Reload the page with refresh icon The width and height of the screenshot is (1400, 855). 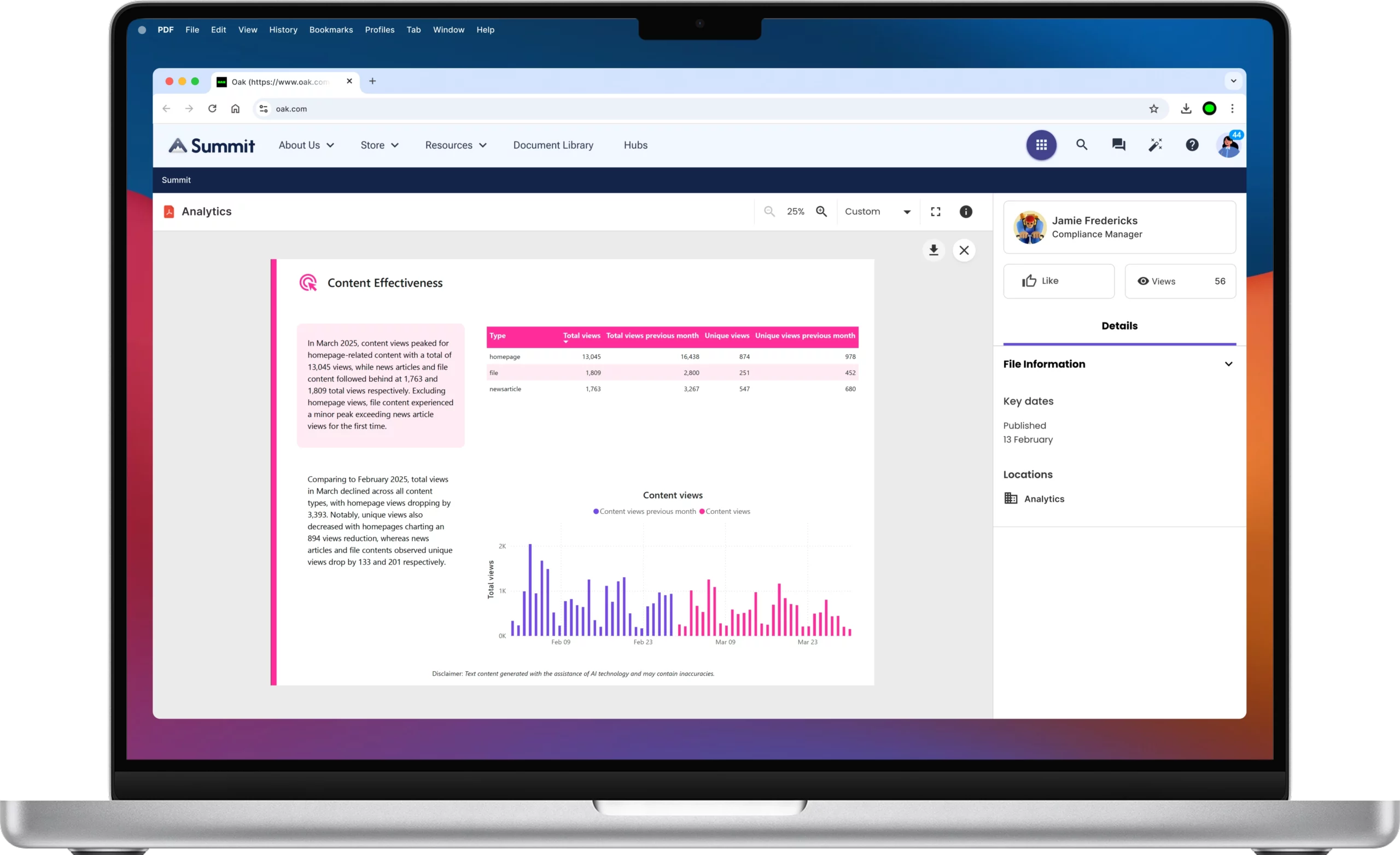[x=212, y=108]
